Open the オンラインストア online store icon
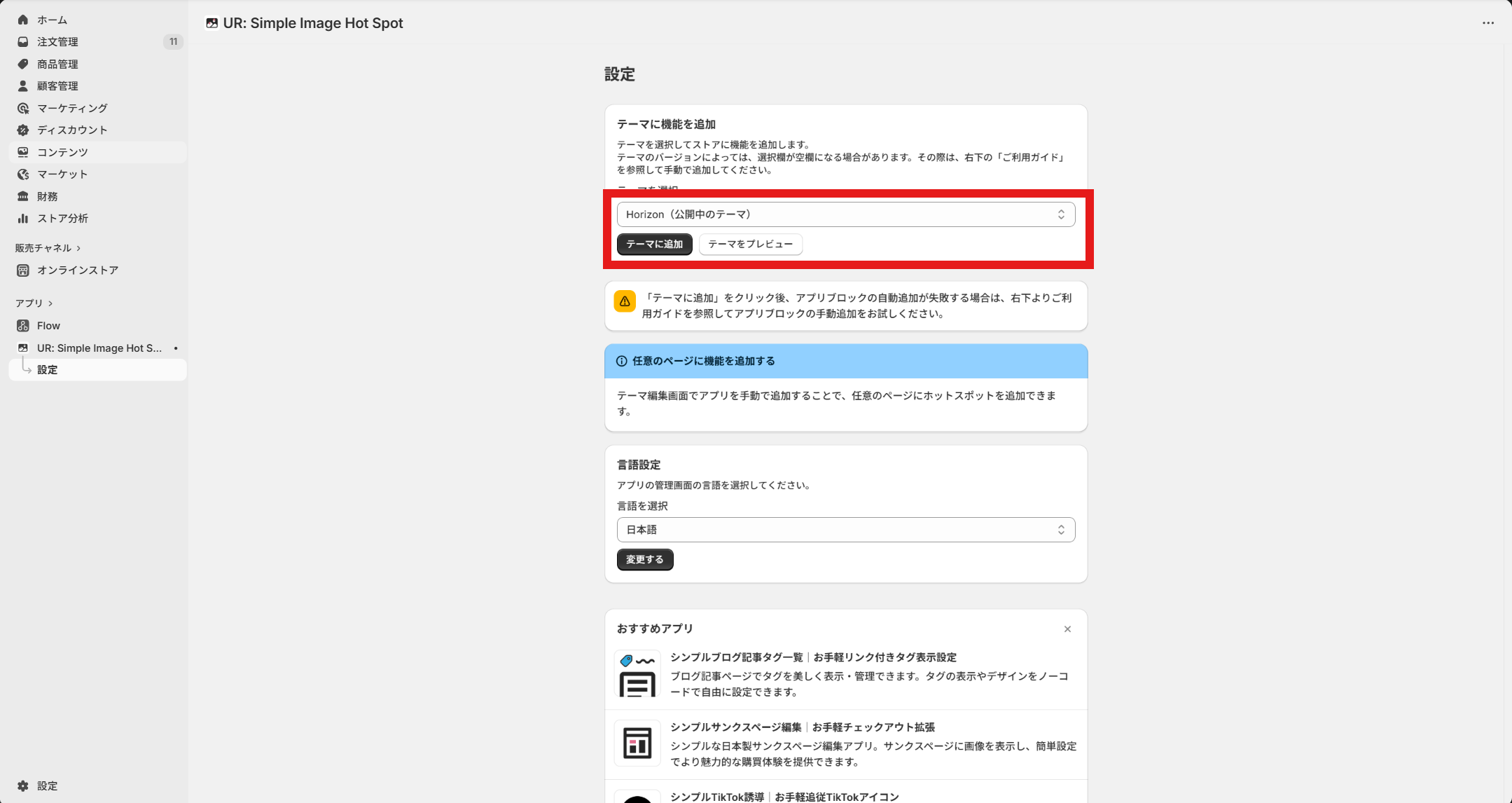This screenshot has height=803, width=1512. coord(23,270)
